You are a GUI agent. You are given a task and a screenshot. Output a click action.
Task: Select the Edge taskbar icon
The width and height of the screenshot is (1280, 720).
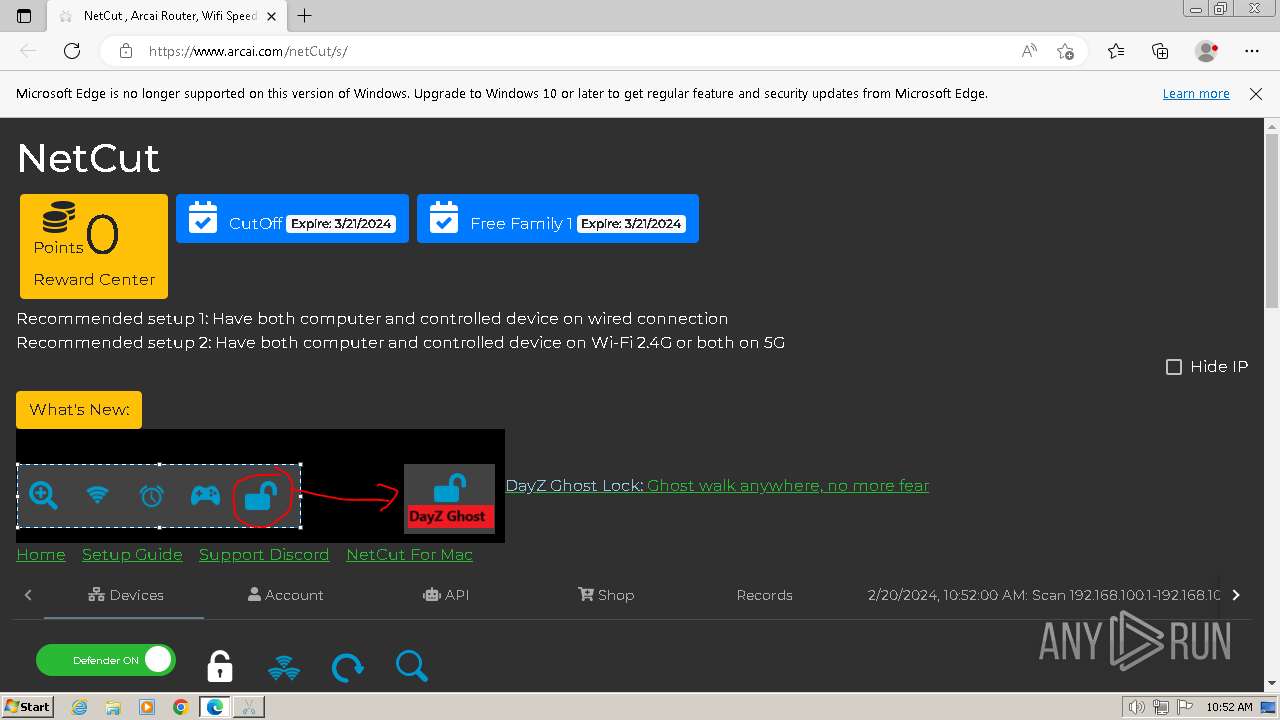(x=215, y=707)
